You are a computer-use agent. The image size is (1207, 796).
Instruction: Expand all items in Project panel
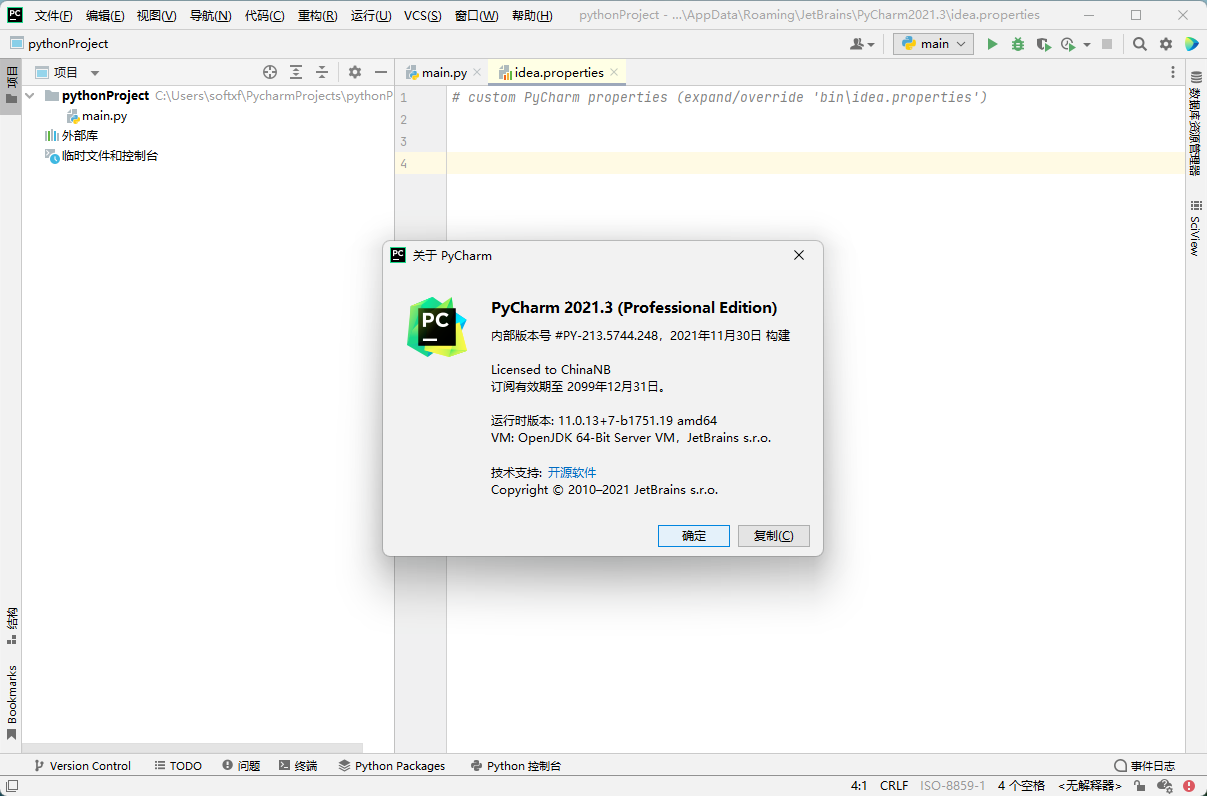[x=296, y=72]
